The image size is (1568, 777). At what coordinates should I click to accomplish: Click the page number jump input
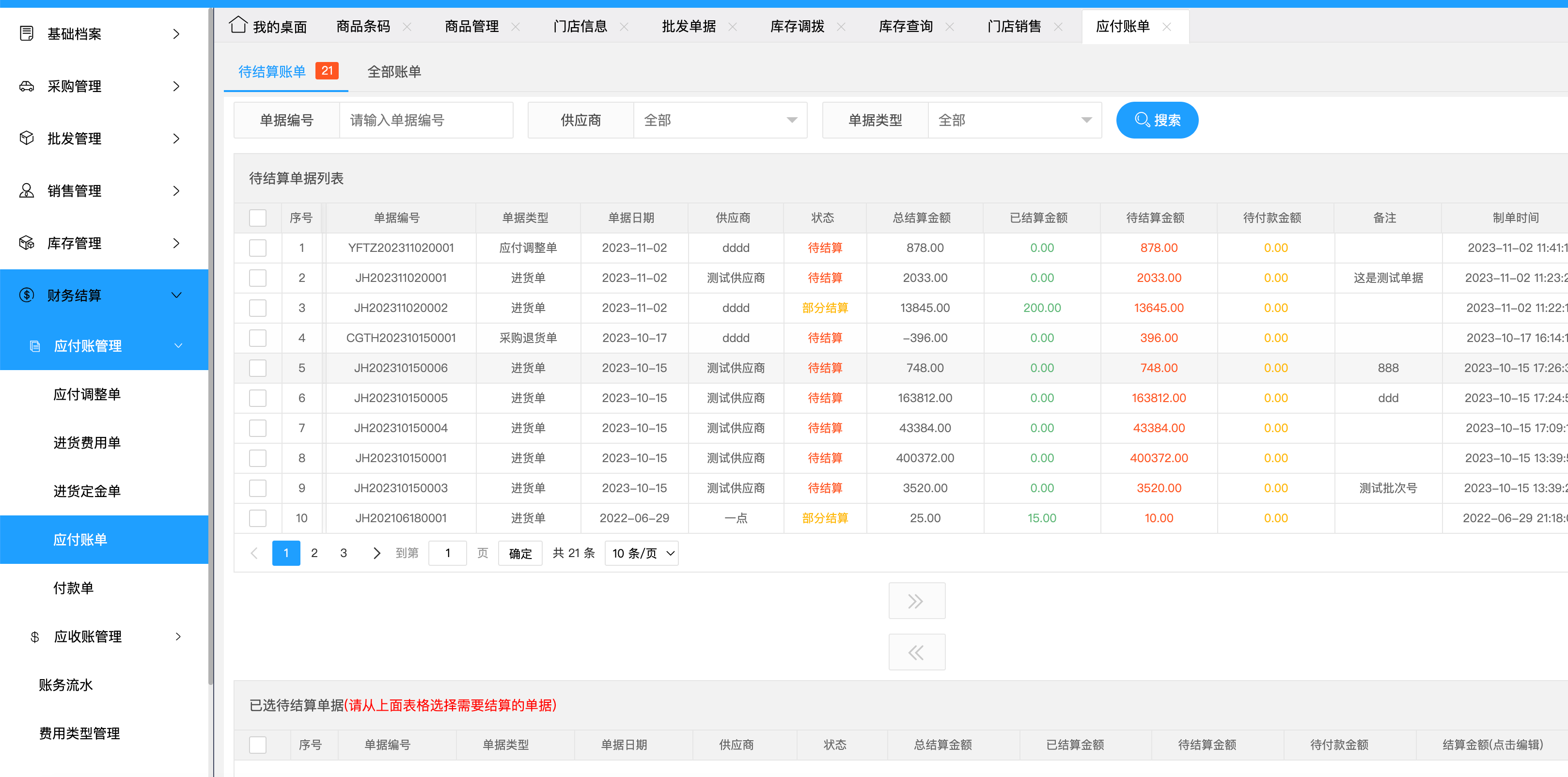pyautogui.click(x=447, y=553)
